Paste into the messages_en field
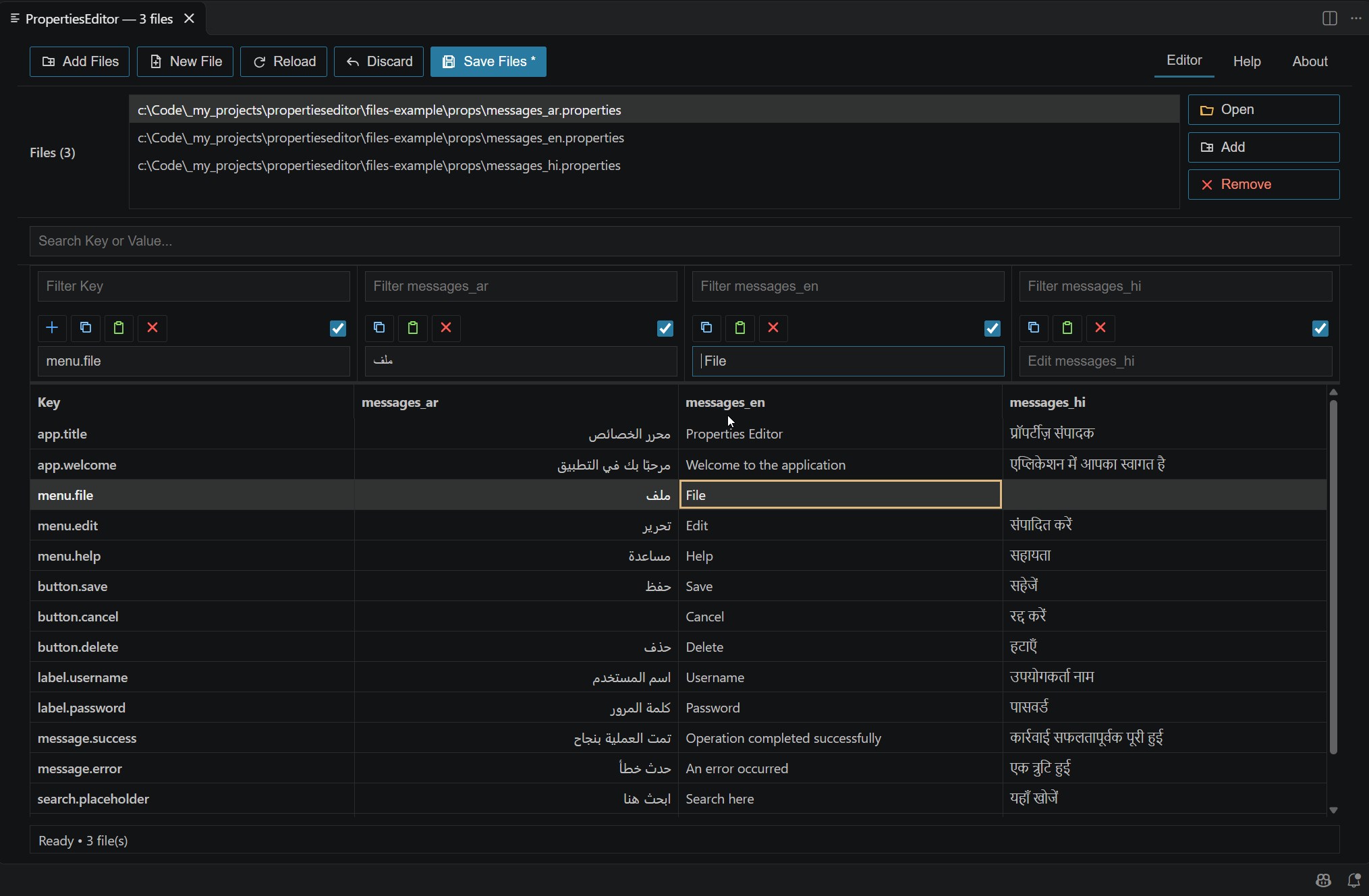The image size is (1369, 896). point(740,328)
